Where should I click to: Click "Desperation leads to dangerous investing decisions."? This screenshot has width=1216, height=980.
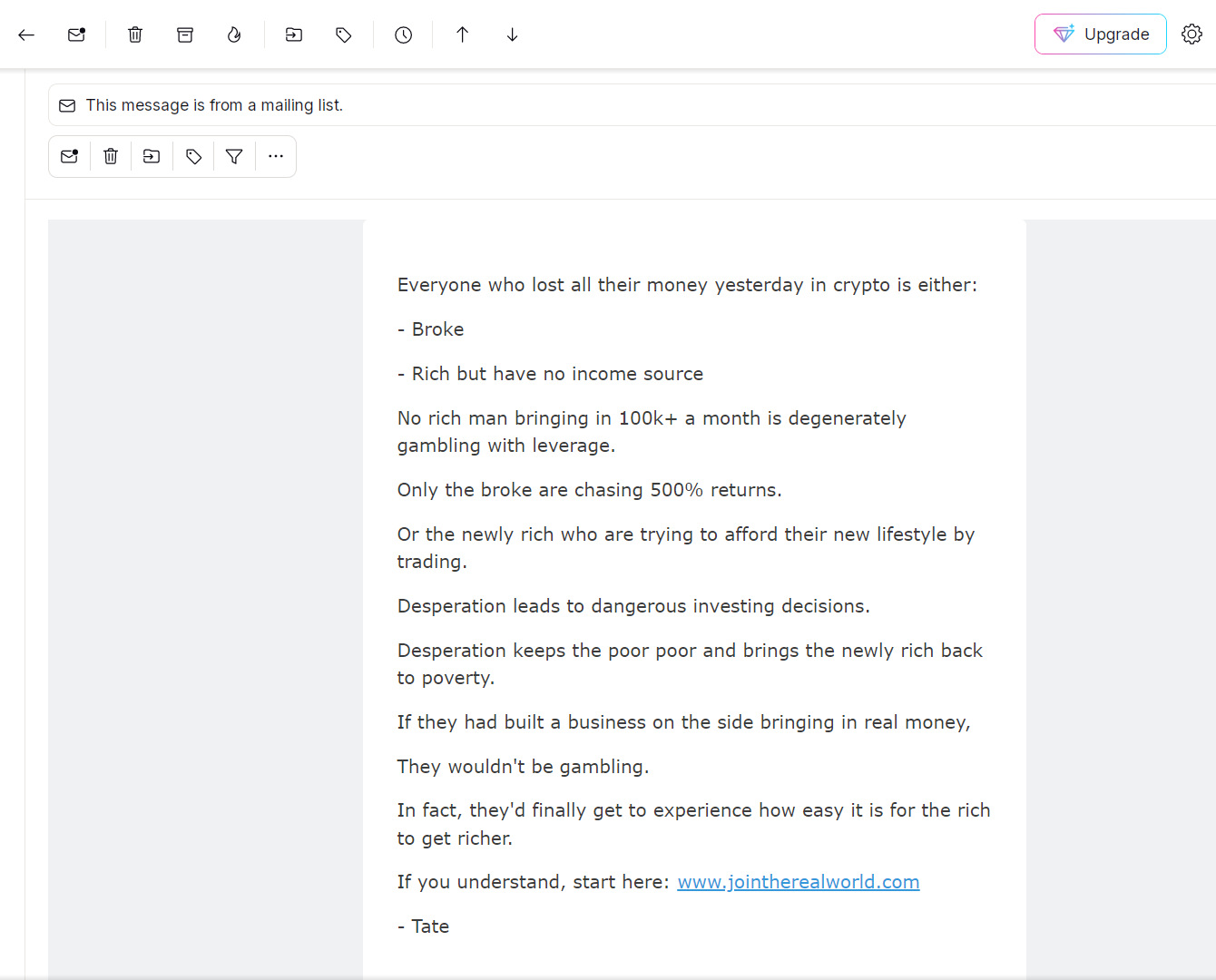pyautogui.click(x=633, y=606)
